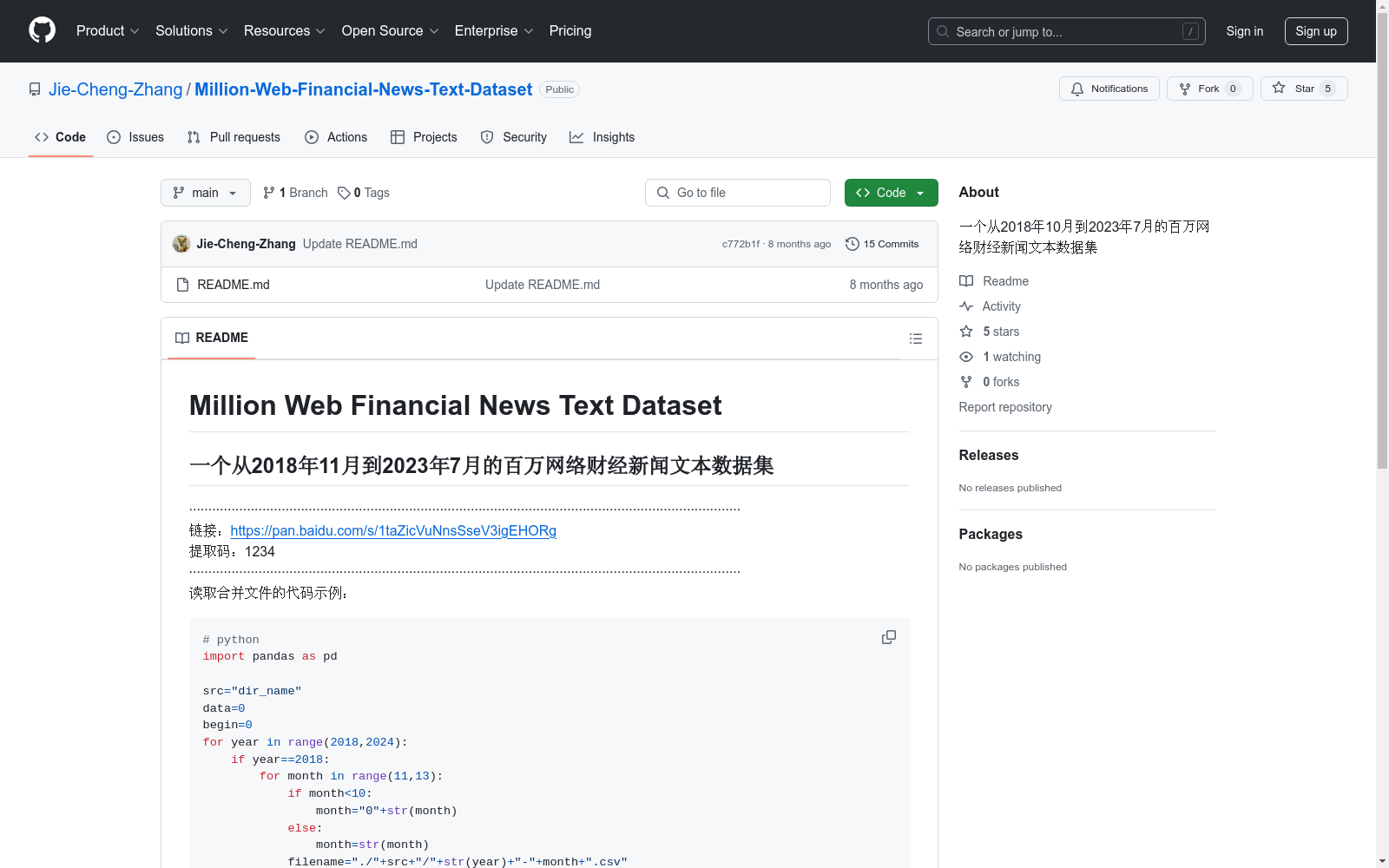Open the Projects tab
Screen dimensions: 1389x868
tap(424, 137)
